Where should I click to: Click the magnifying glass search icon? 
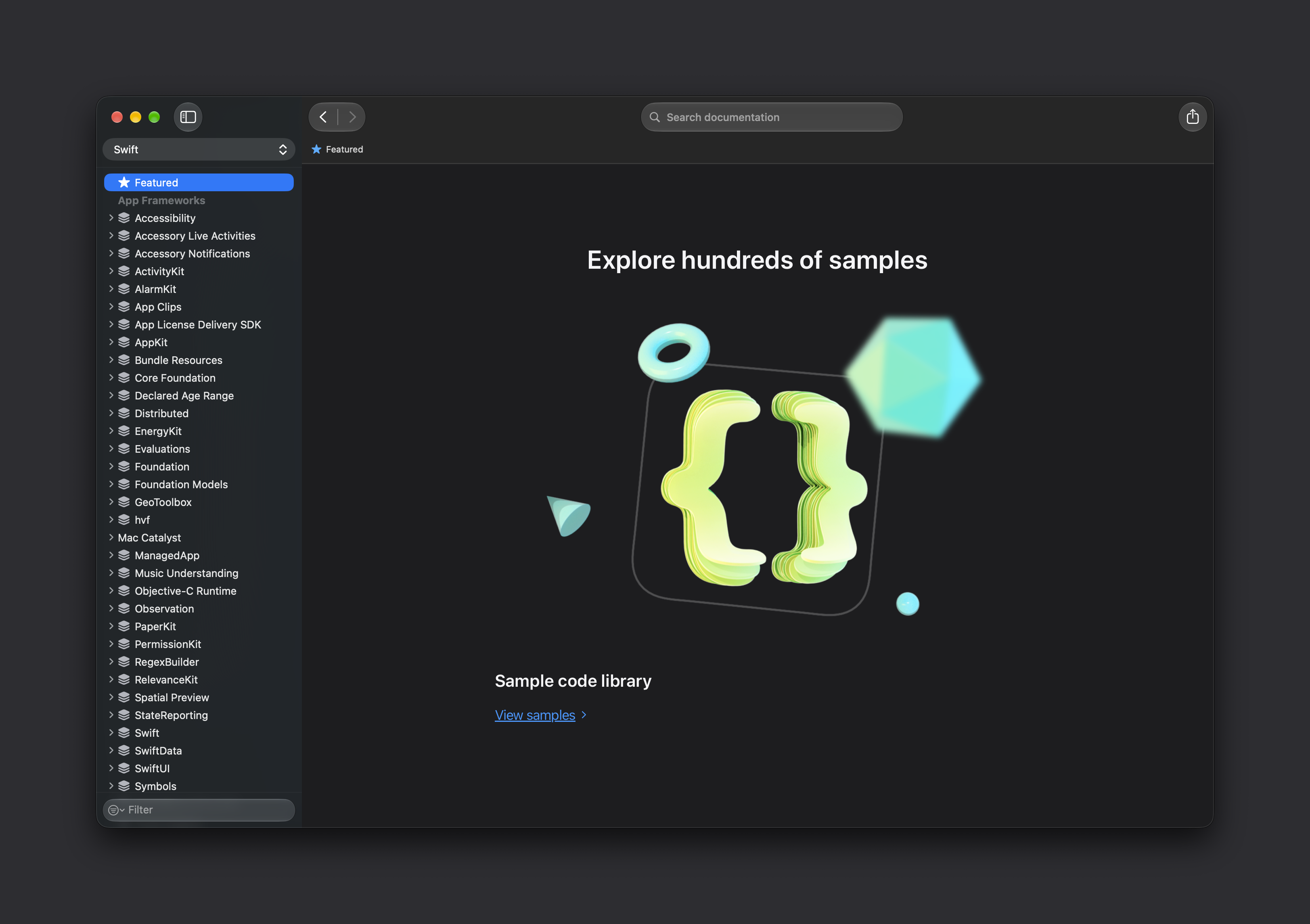[655, 117]
